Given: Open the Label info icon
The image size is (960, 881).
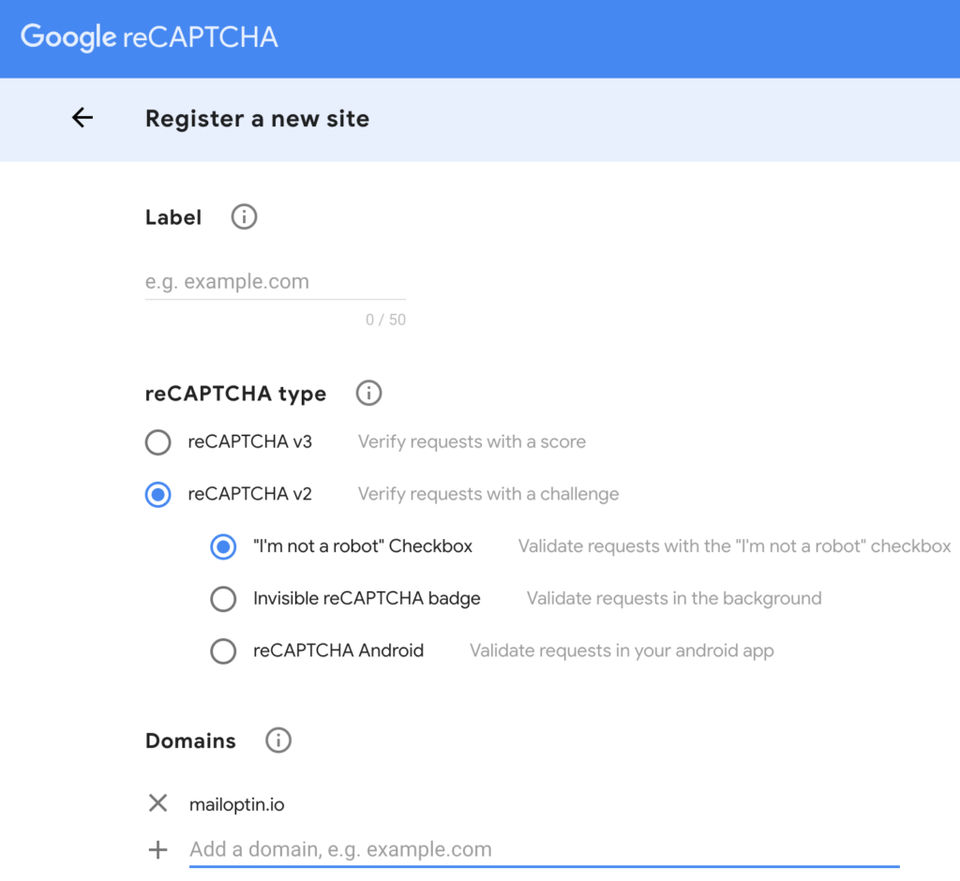Looking at the screenshot, I should 244,217.
